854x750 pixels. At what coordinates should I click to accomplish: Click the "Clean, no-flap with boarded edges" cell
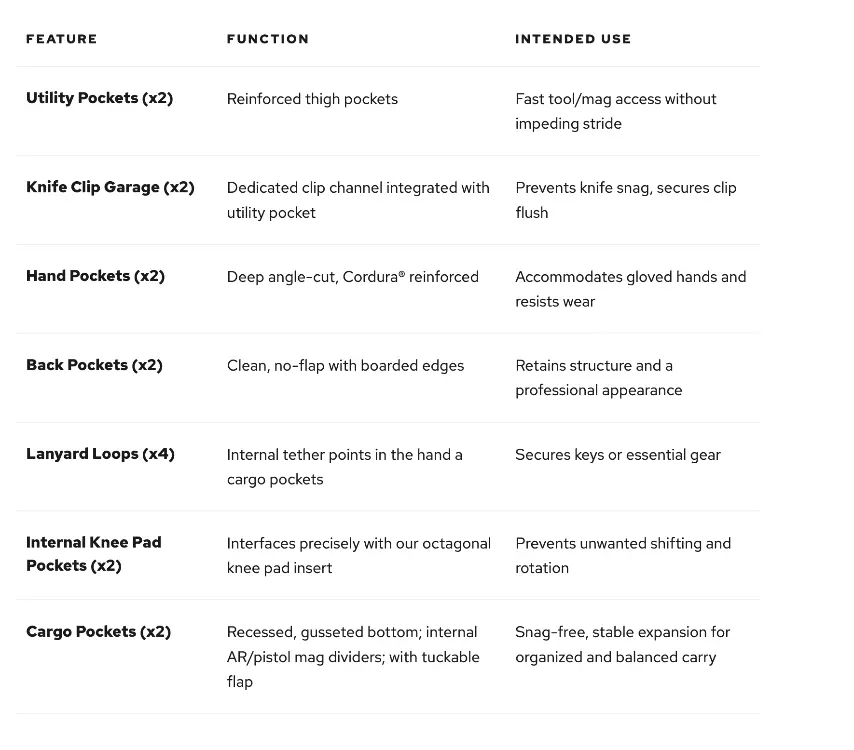point(345,366)
